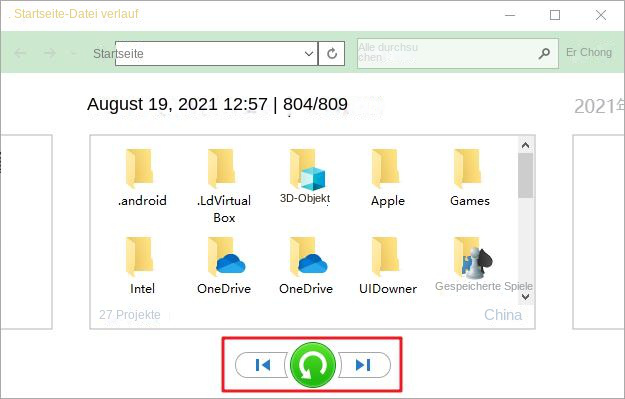Navigate forward with the right arrow

(x=50, y=53)
